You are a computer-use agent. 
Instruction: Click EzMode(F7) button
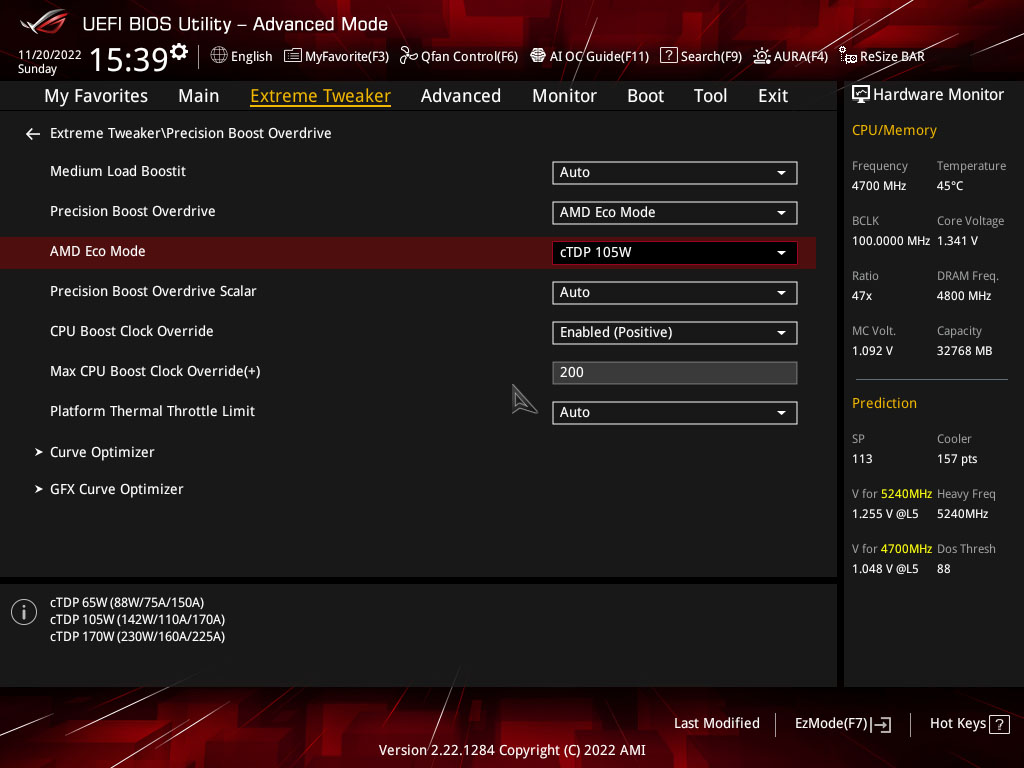click(842, 724)
